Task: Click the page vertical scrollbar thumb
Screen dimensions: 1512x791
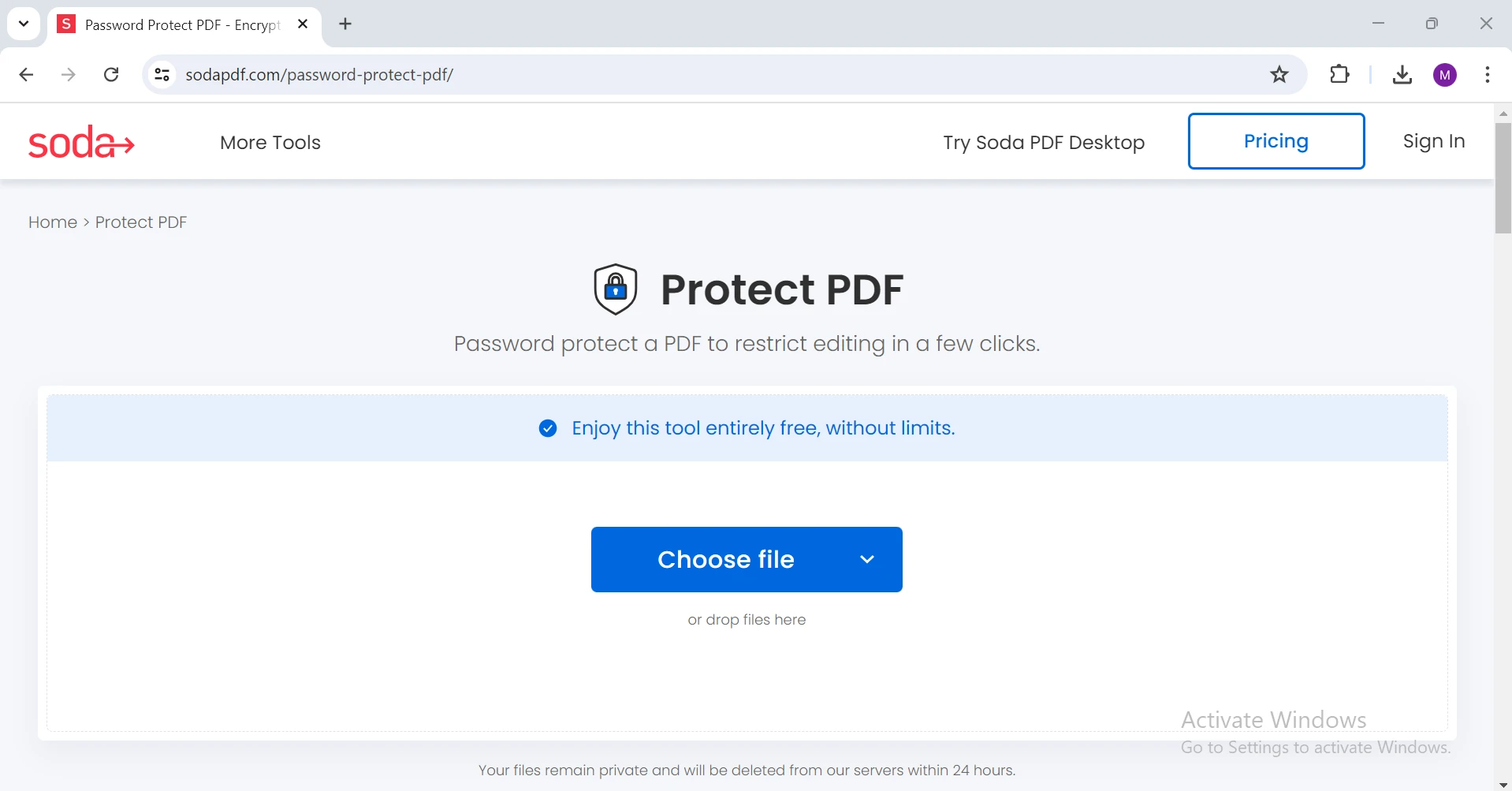Action: pos(1503,178)
